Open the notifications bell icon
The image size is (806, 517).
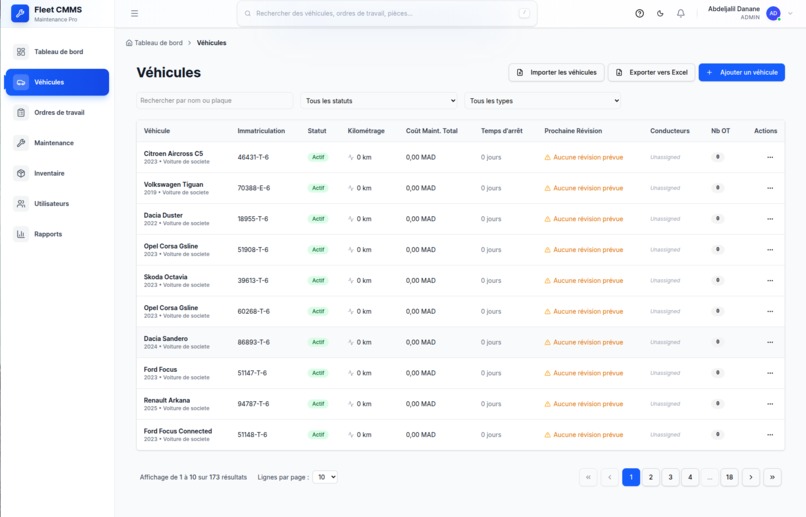pos(681,13)
